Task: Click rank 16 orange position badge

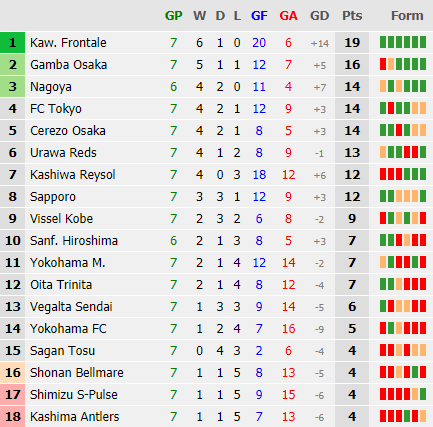Action: [x=12, y=373]
